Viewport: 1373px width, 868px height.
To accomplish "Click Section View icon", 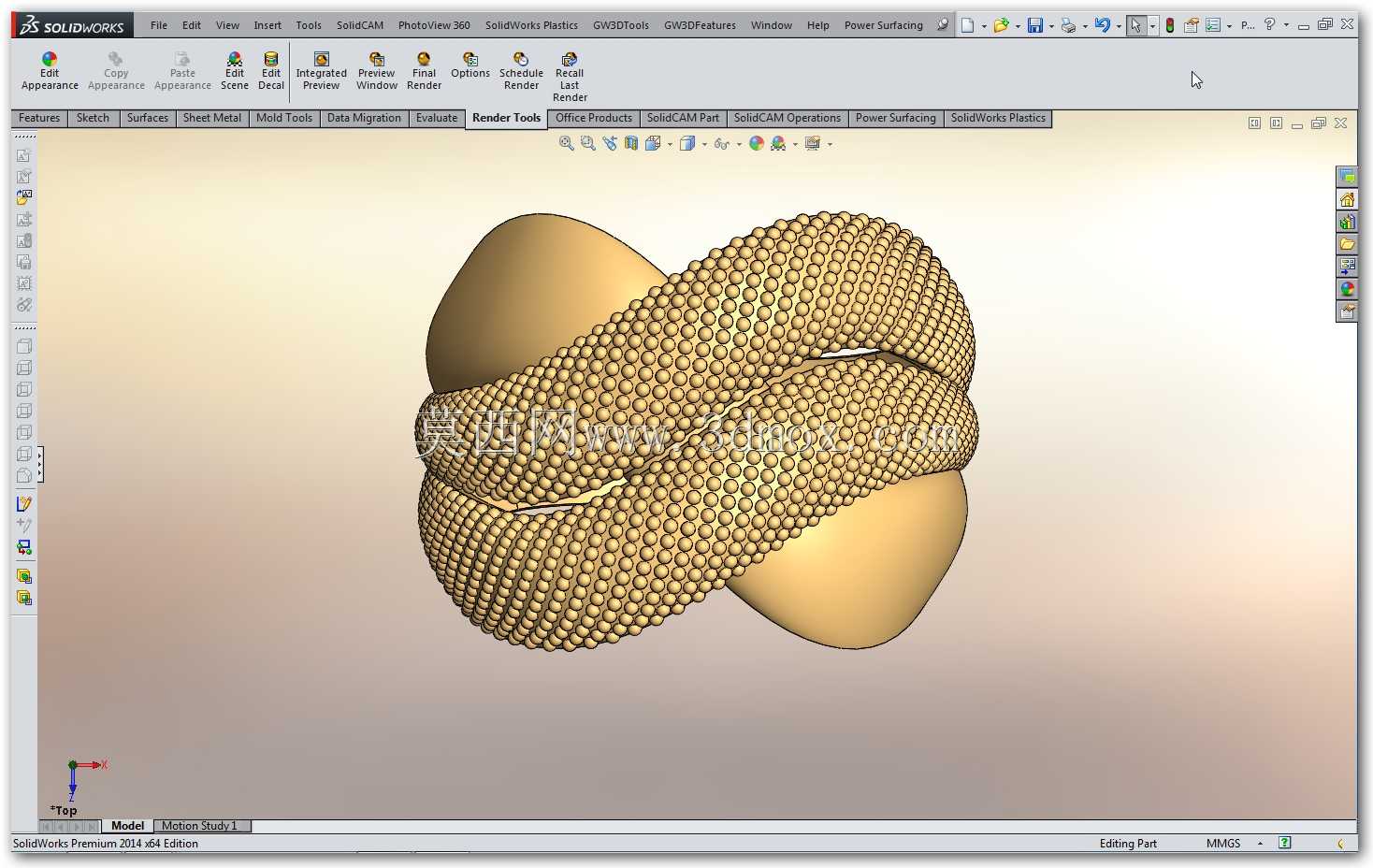I will click(x=631, y=143).
